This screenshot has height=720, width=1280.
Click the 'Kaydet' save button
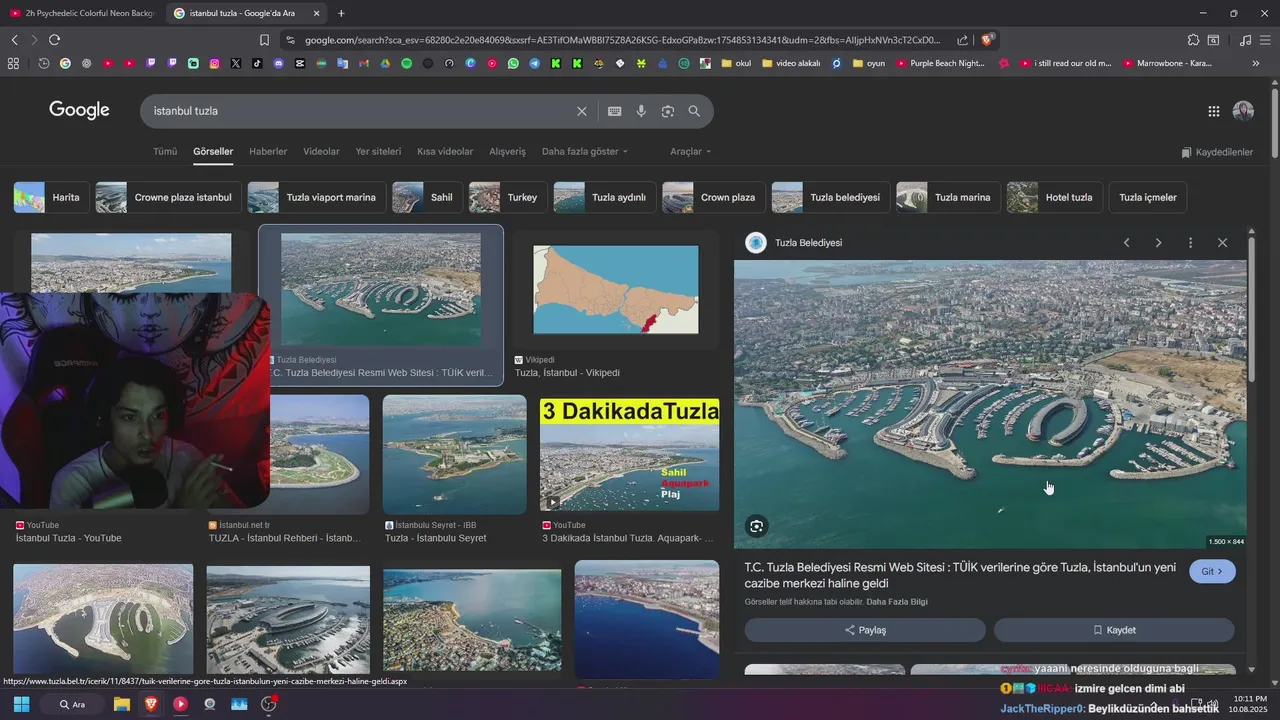point(1114,630)
